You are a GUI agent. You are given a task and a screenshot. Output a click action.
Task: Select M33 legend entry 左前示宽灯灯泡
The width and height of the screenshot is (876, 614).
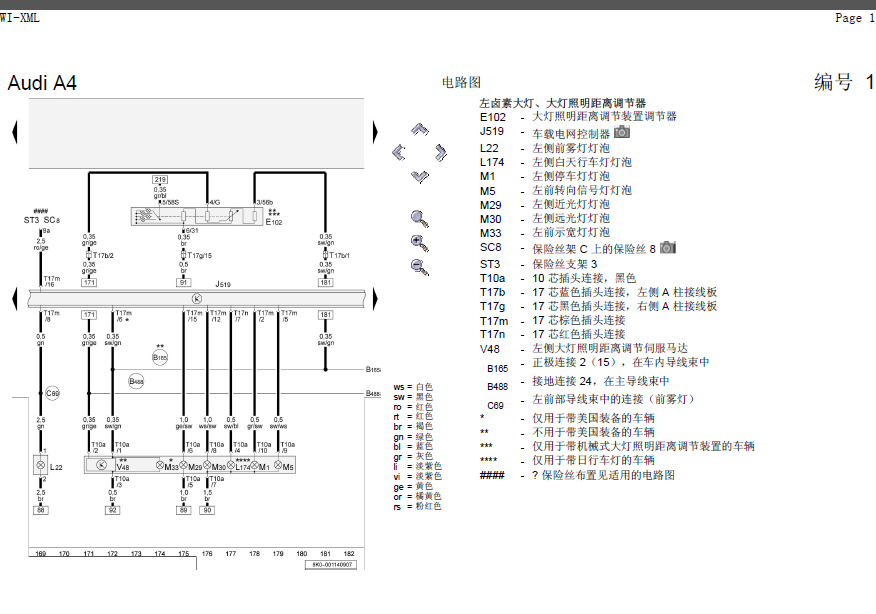coord(570,232)
